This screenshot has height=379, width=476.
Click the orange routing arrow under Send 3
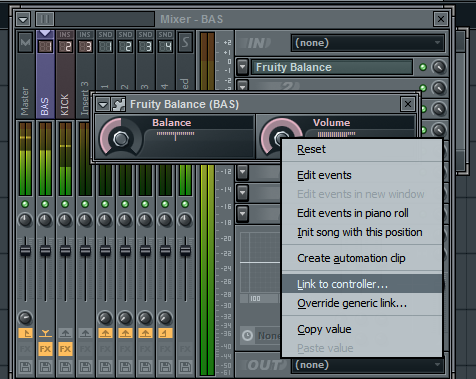tap(145, 333)
